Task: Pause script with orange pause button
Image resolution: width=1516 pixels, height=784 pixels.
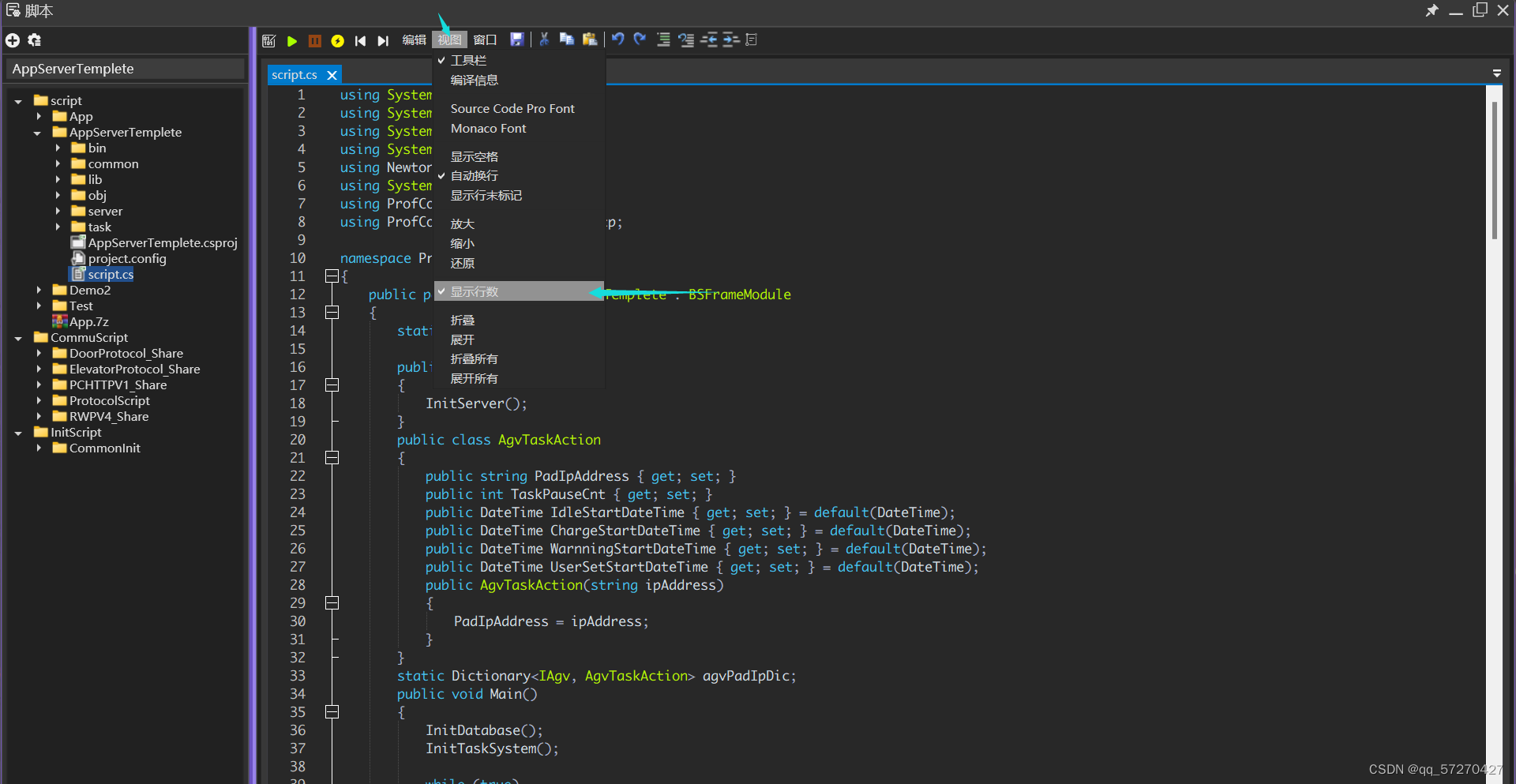Action: tap(315, 40)
